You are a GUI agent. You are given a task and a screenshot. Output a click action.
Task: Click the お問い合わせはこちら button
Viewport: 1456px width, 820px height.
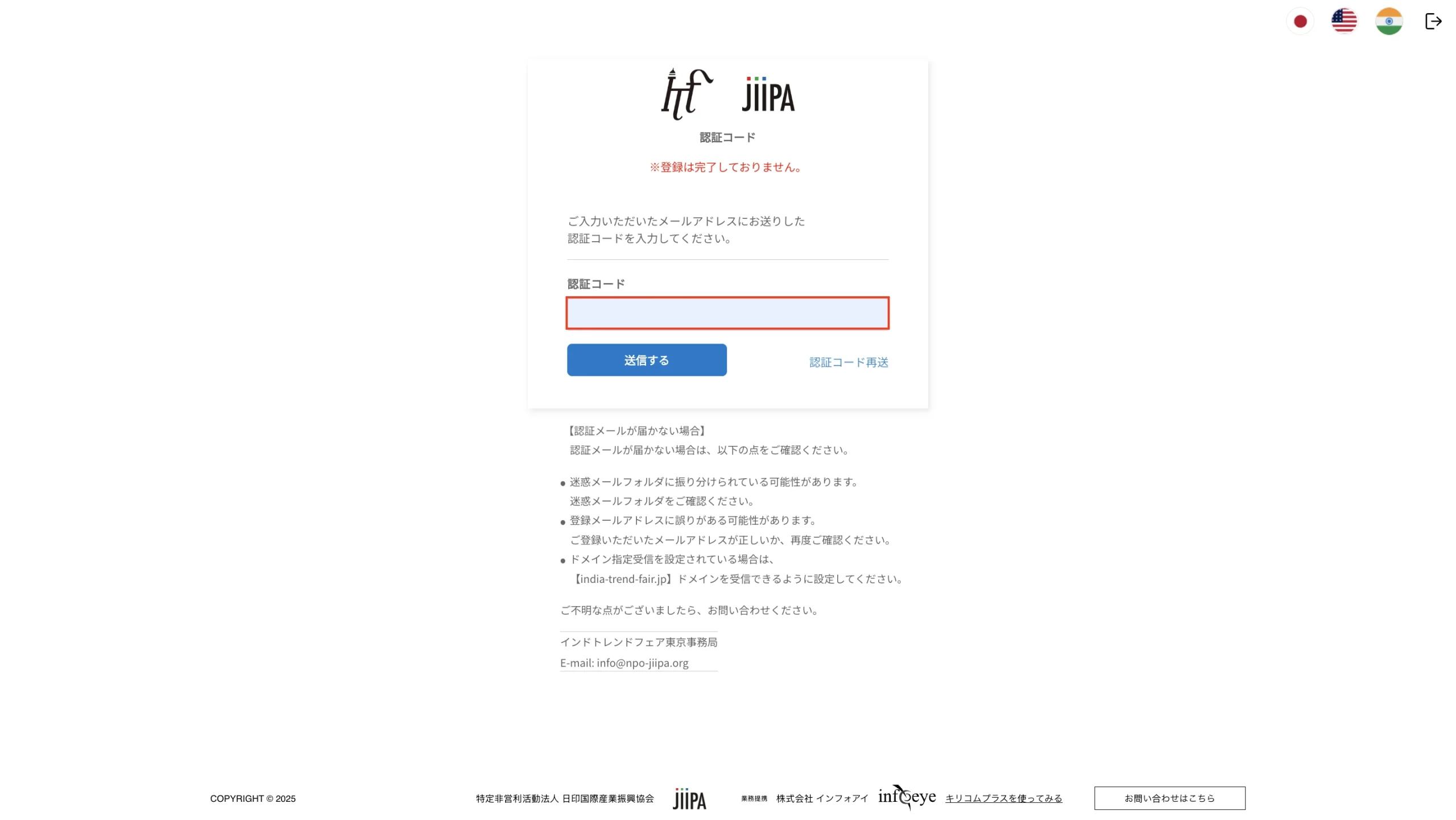pos(1169,798)
